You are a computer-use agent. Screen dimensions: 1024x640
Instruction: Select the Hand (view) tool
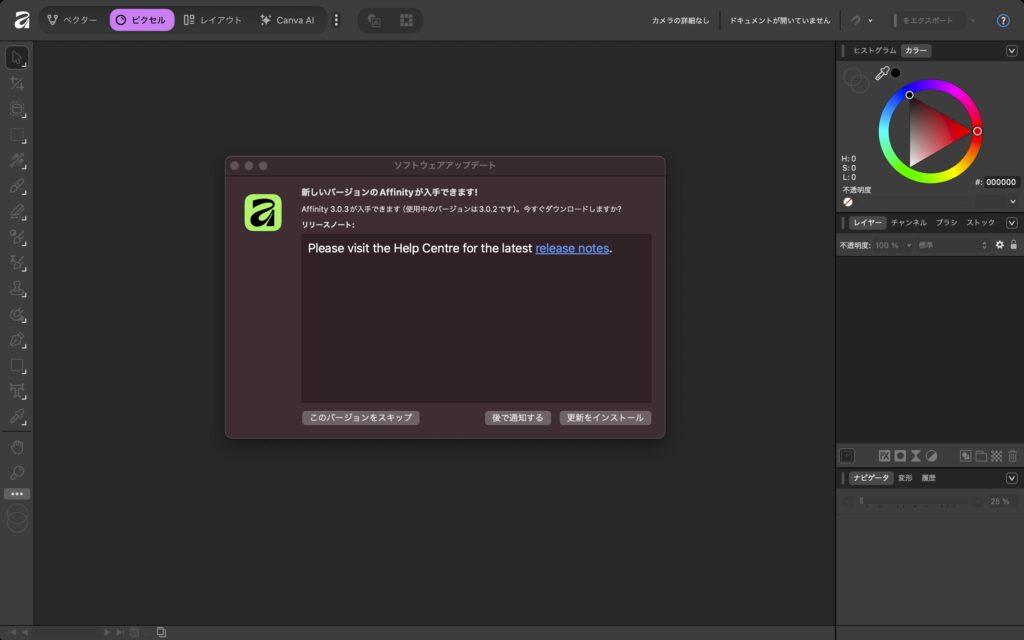point(17,446)
